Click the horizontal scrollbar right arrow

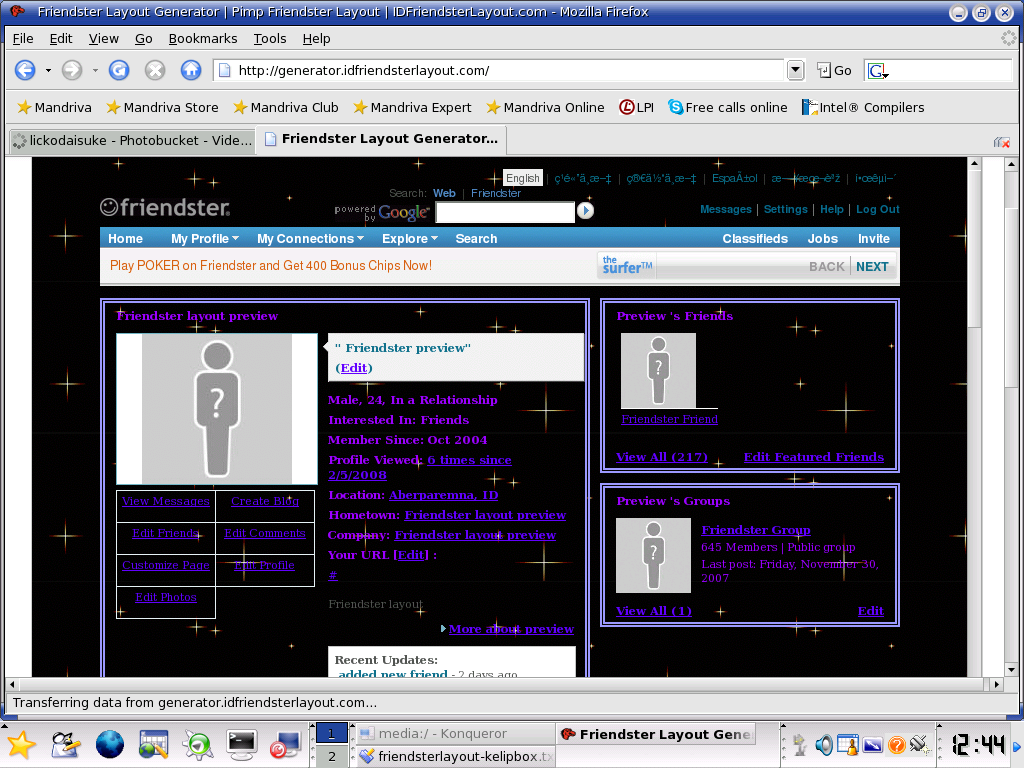(996, 684)
